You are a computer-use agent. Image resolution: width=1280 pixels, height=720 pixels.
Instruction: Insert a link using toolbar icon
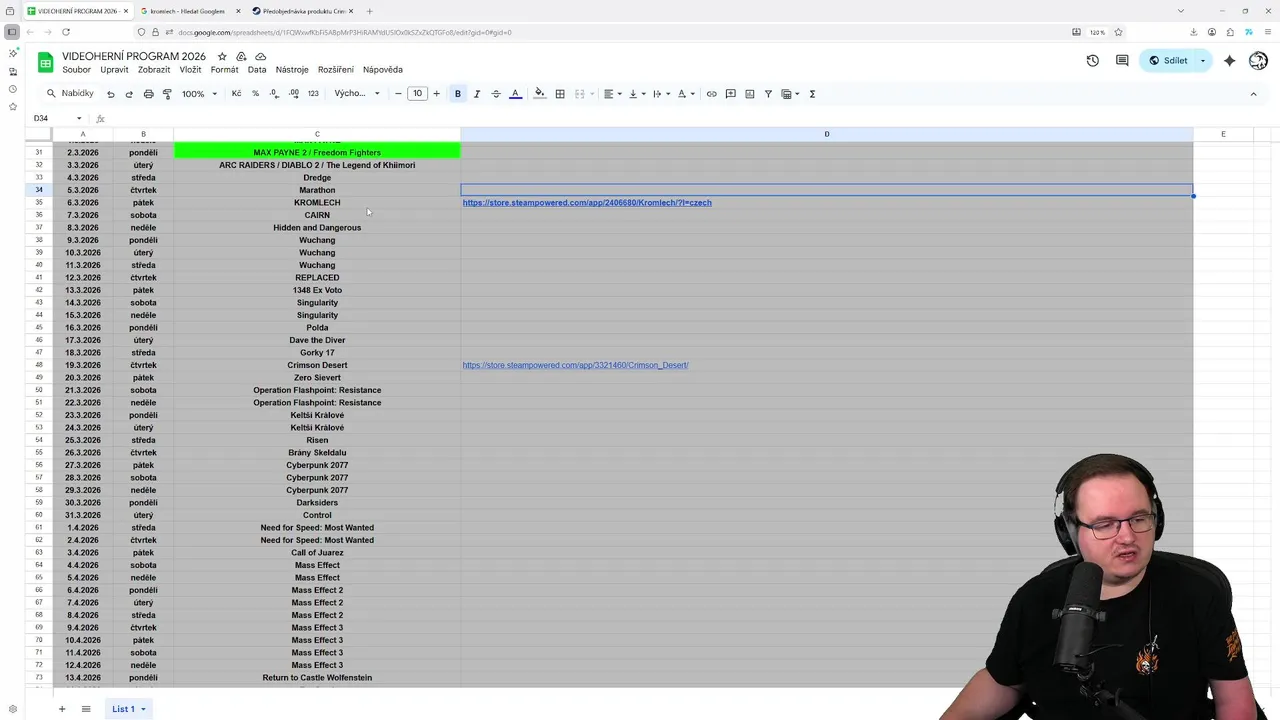pyautogui.click(x=712, y=94)
